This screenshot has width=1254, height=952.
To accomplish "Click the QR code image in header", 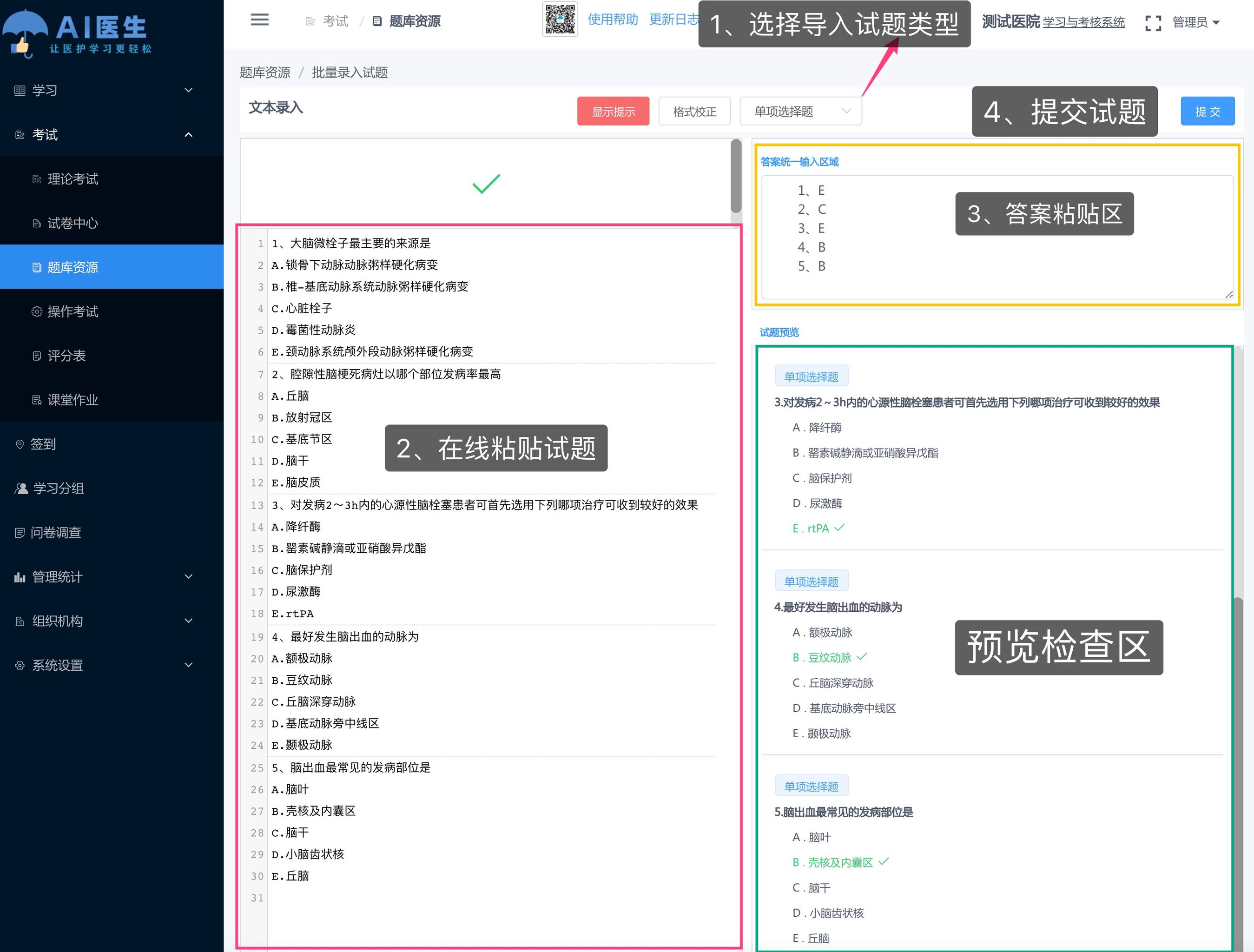I will pyautogui.click(x=560, y=19).
